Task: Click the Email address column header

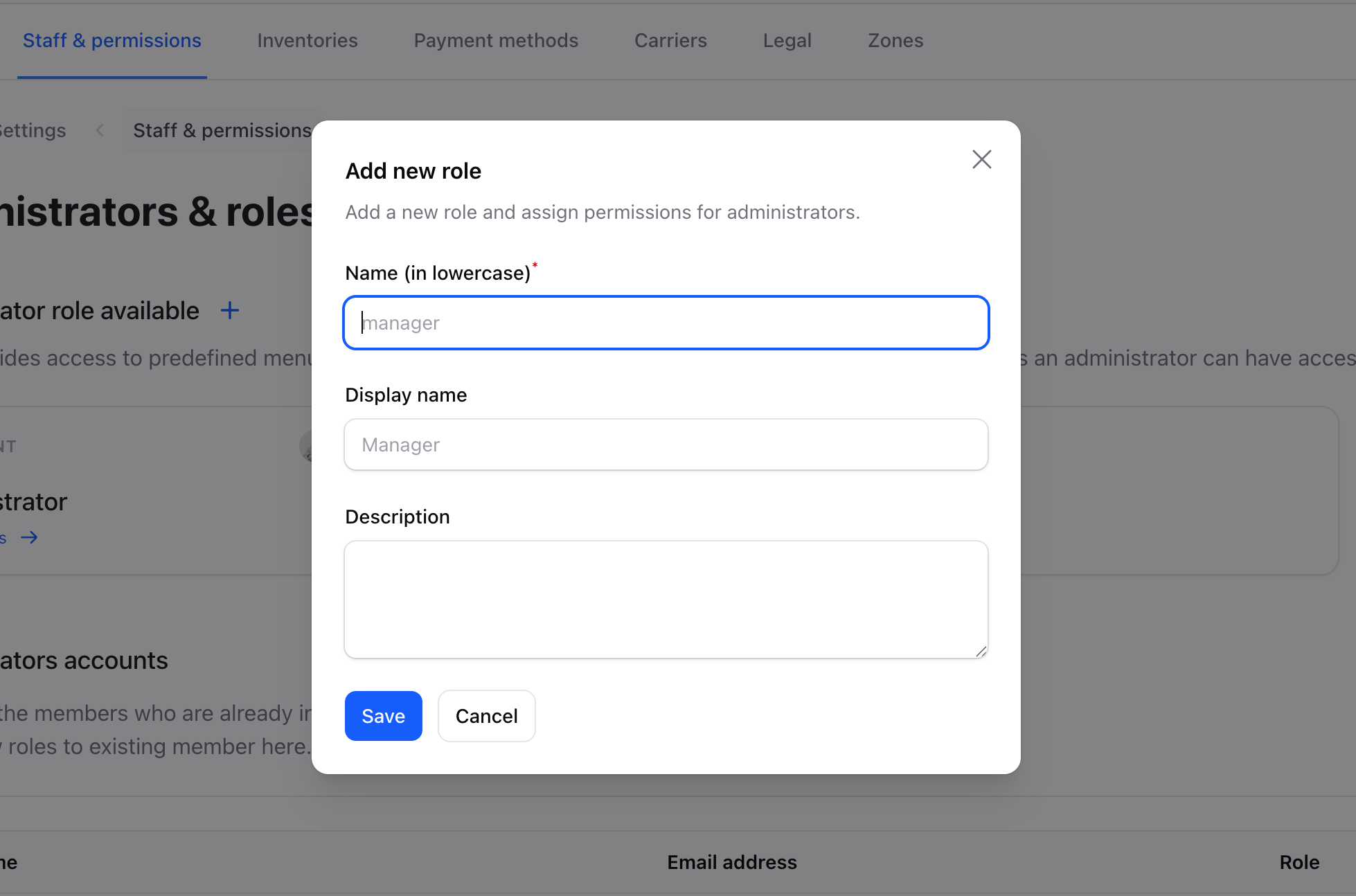Action: 732,862
